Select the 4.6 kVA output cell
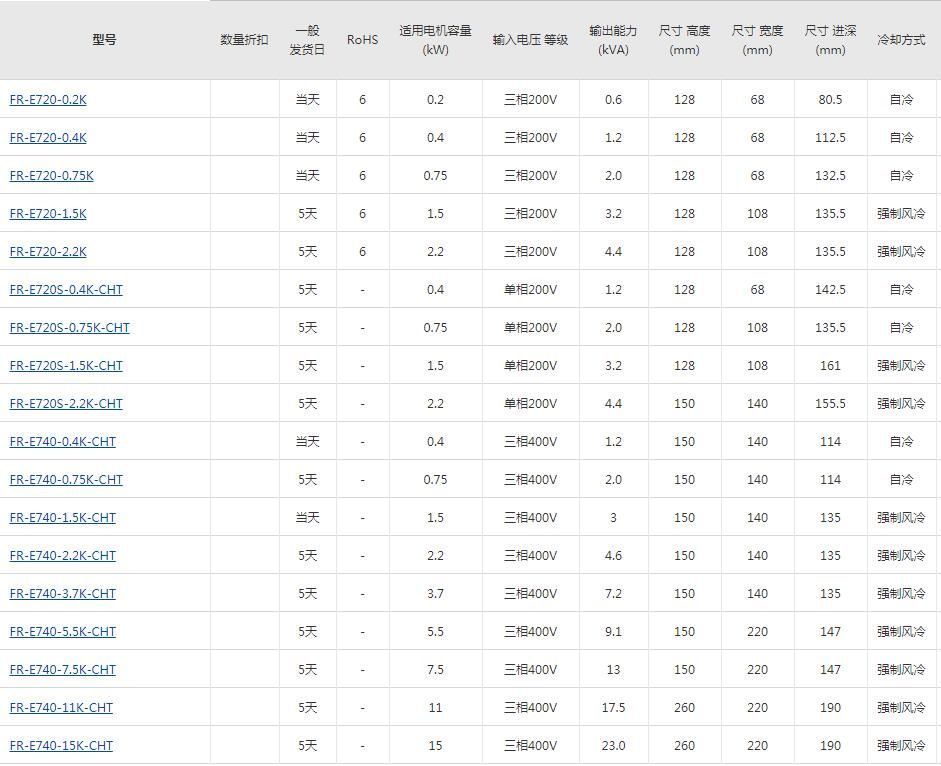 pos(613,556)
